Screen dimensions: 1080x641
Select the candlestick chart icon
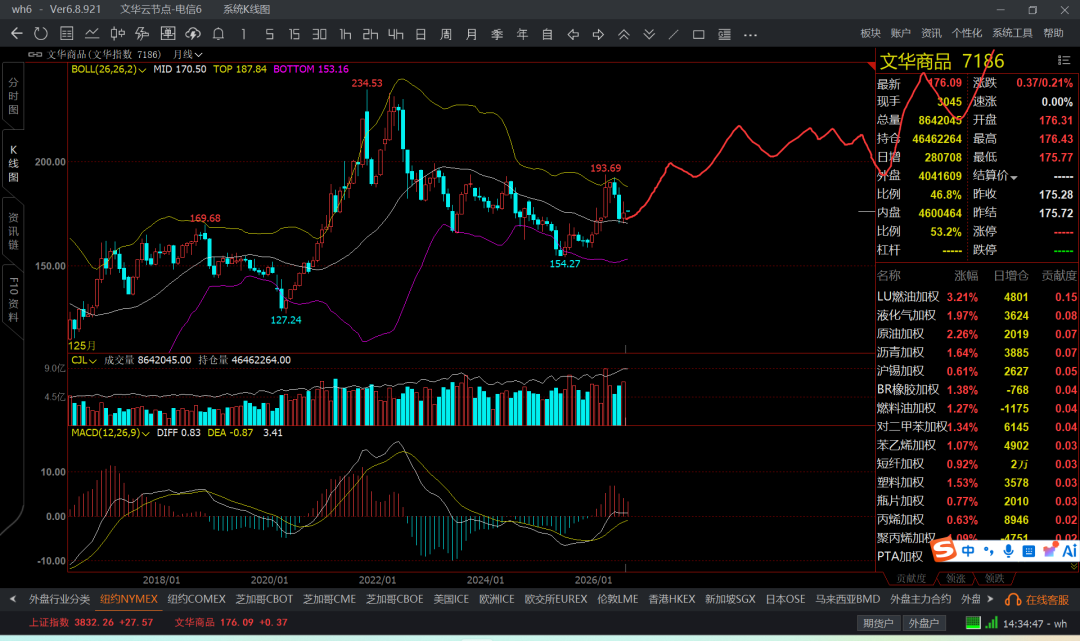[x=117, y=34]
